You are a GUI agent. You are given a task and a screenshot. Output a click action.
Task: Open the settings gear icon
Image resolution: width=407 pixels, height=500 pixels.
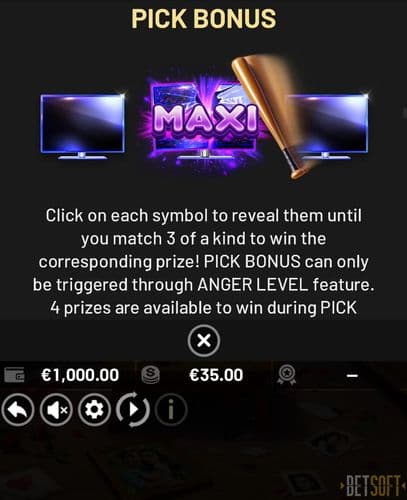94,410
